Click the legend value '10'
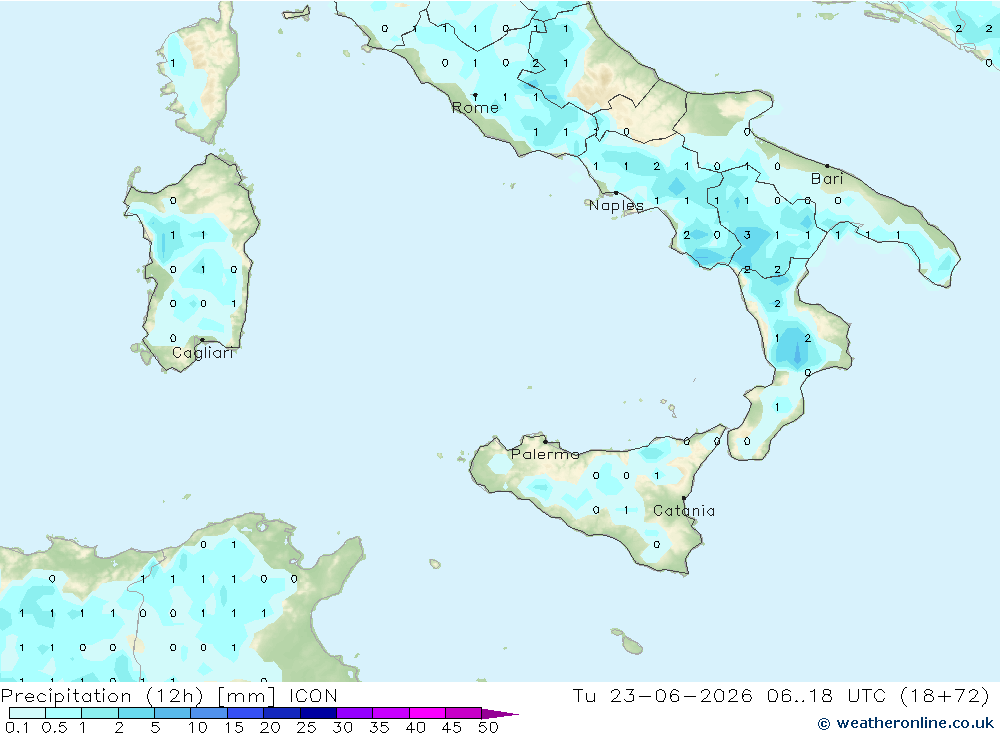 198,727
